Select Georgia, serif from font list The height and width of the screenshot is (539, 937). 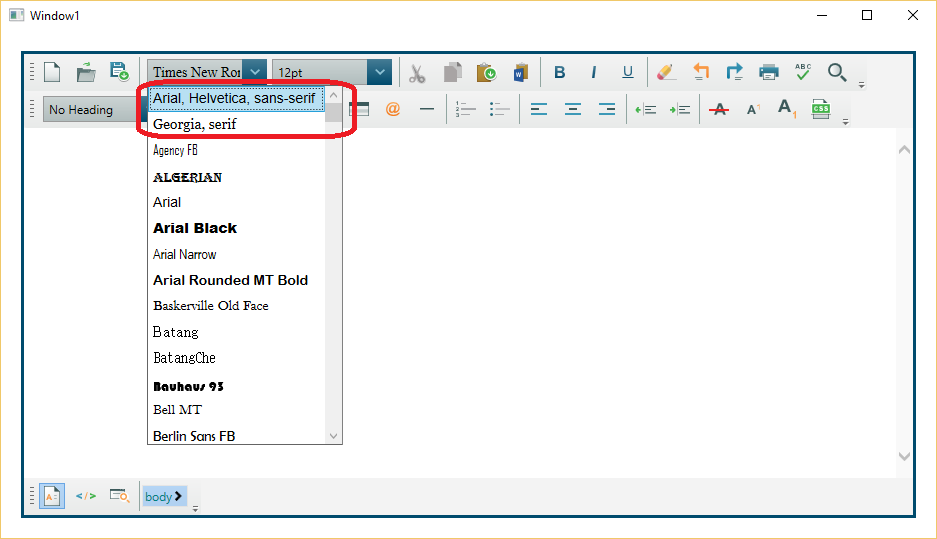(x=194, y=124)
